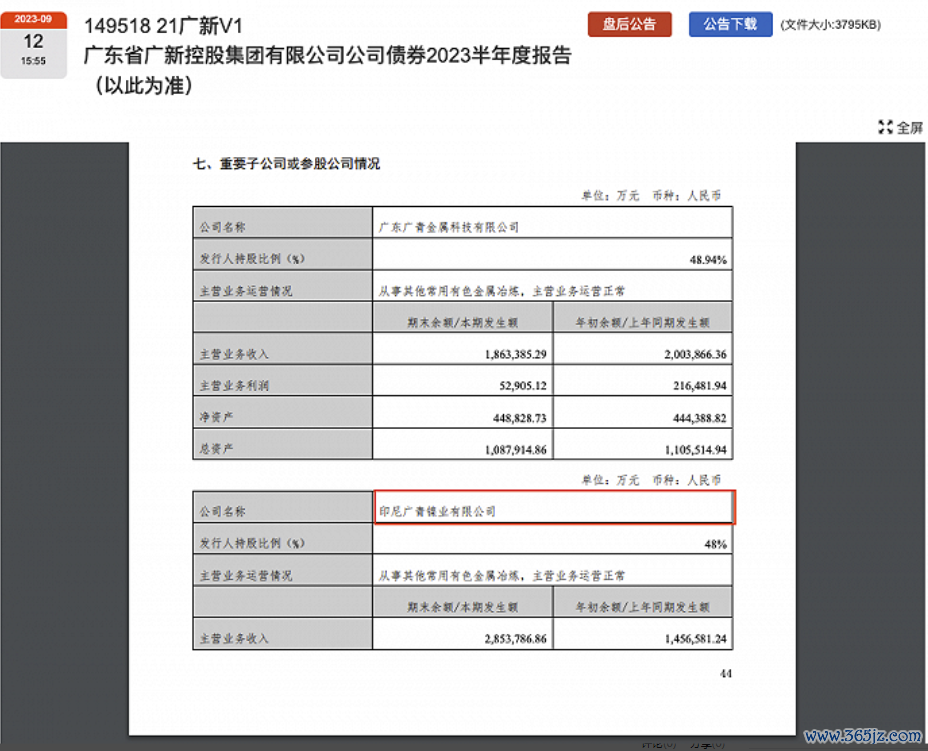The width and height of the screenshot is (928, 751).
Task: Click the 全屏 fullscreen icon
Action: pyautogui.click(x=899, y=128)
